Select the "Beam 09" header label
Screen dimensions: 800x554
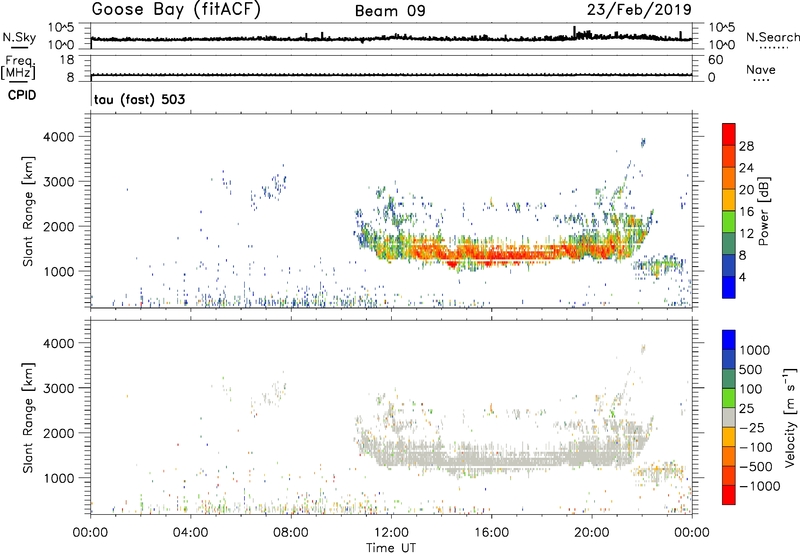click(x=390, y=11)
